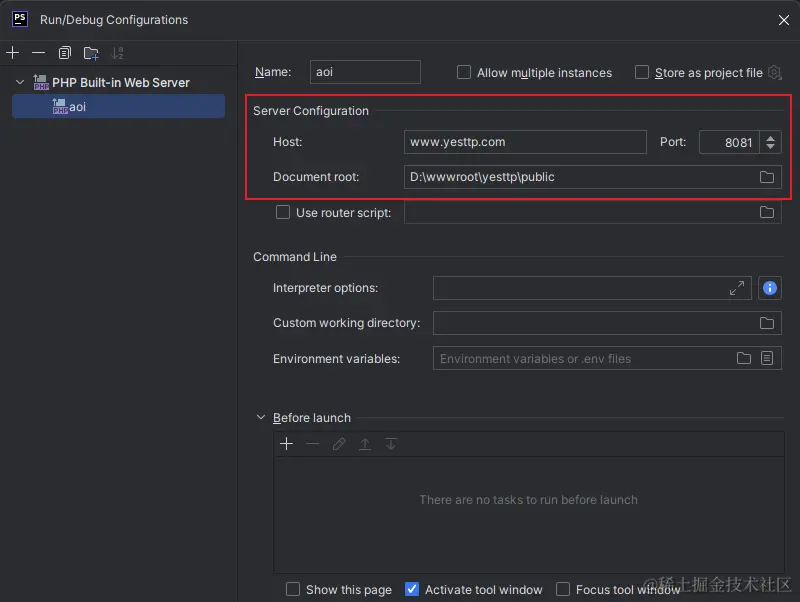
Task: Click the Command Line heading
Action: tap(295, 257)
